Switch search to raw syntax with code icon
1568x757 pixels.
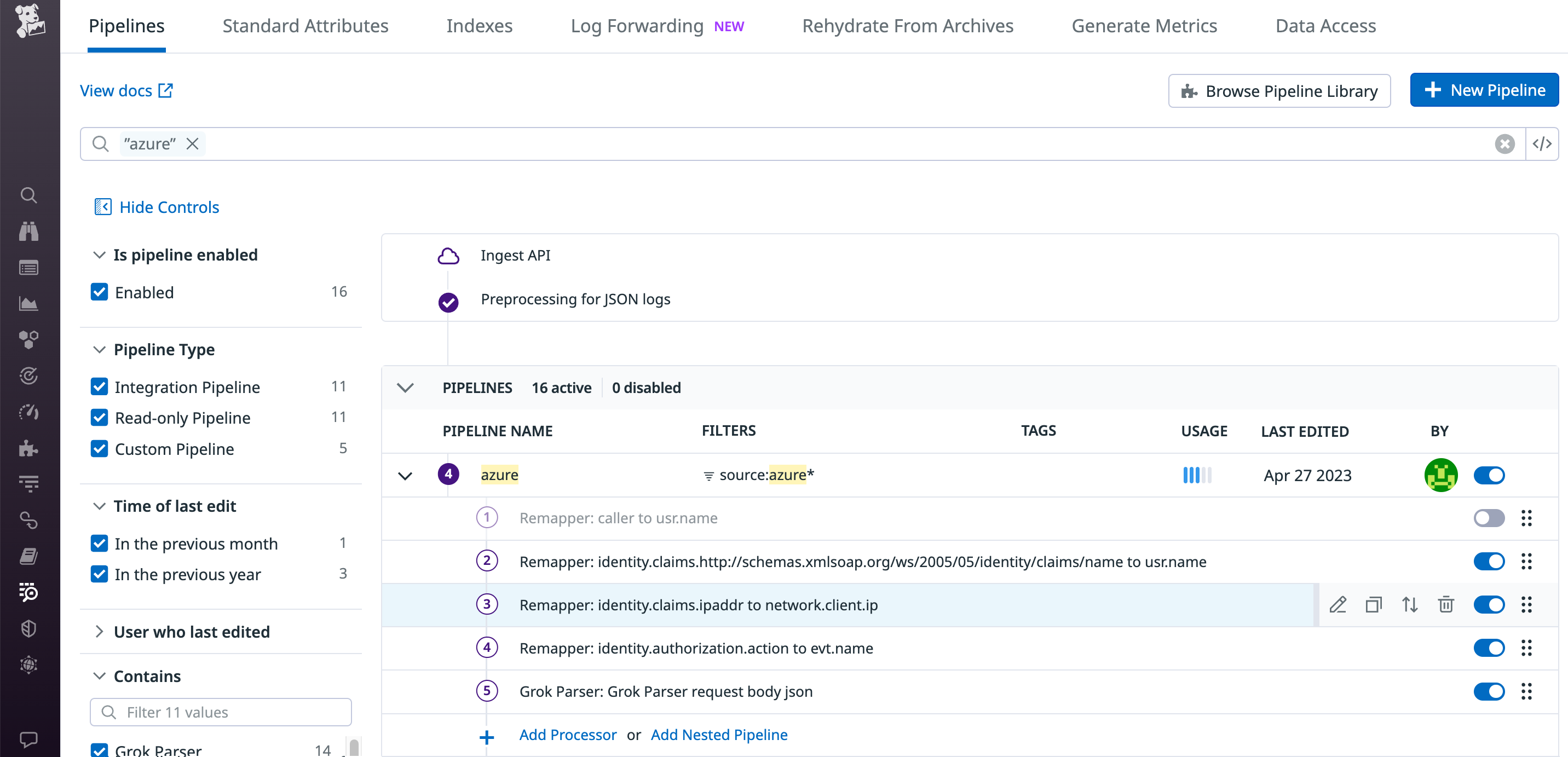click(1542, 143)
